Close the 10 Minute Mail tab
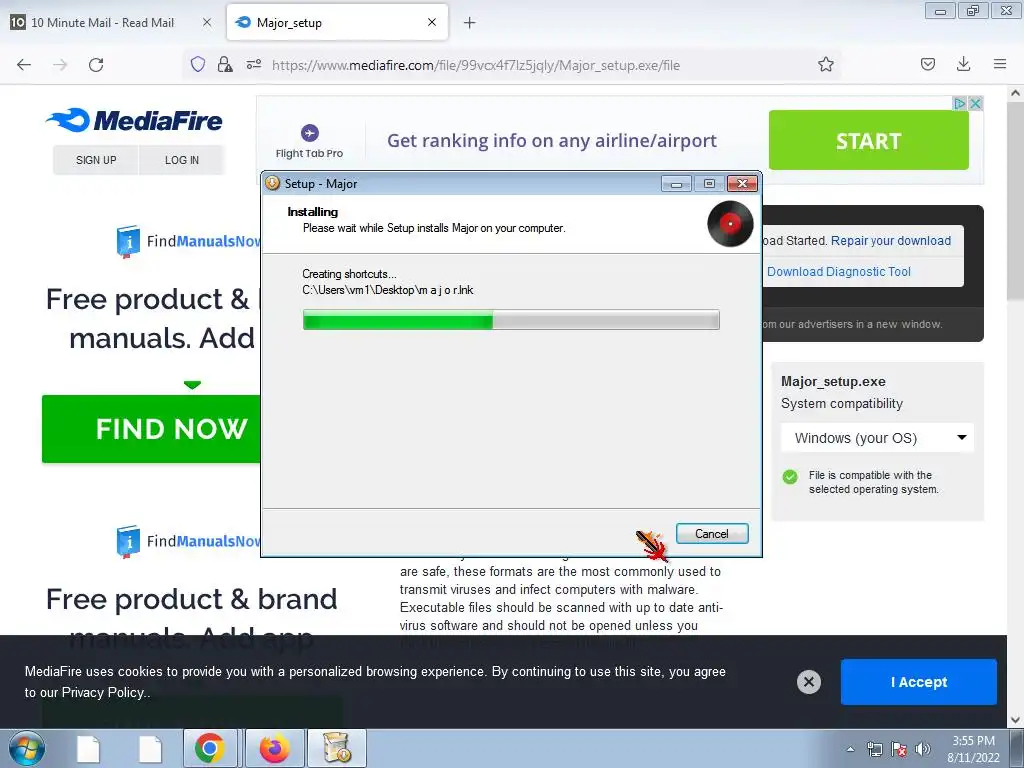 pyautogui.click(x=206, y=22)
